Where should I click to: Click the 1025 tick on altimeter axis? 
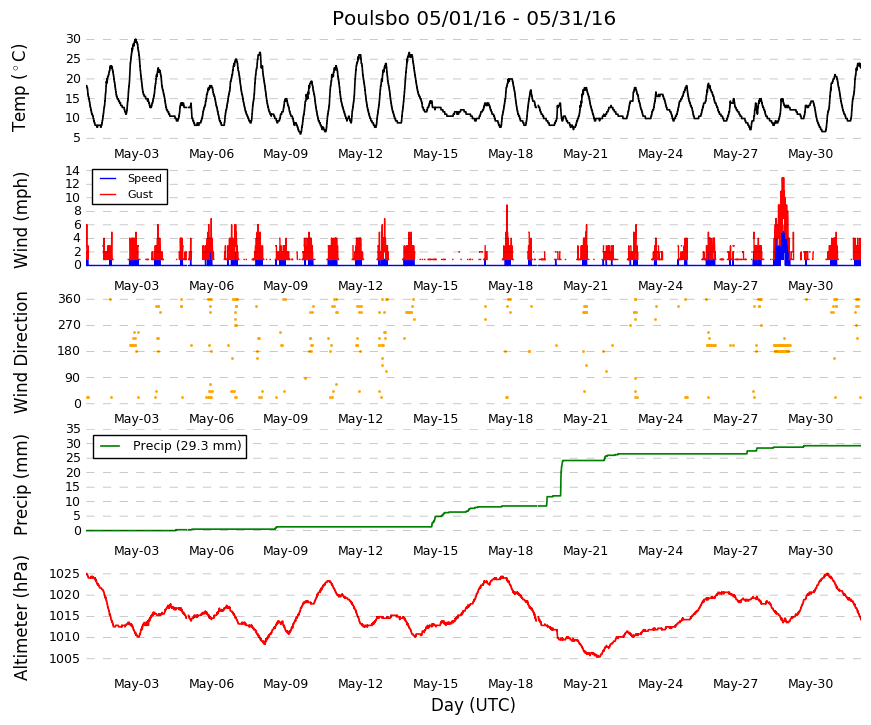(65, 574)
